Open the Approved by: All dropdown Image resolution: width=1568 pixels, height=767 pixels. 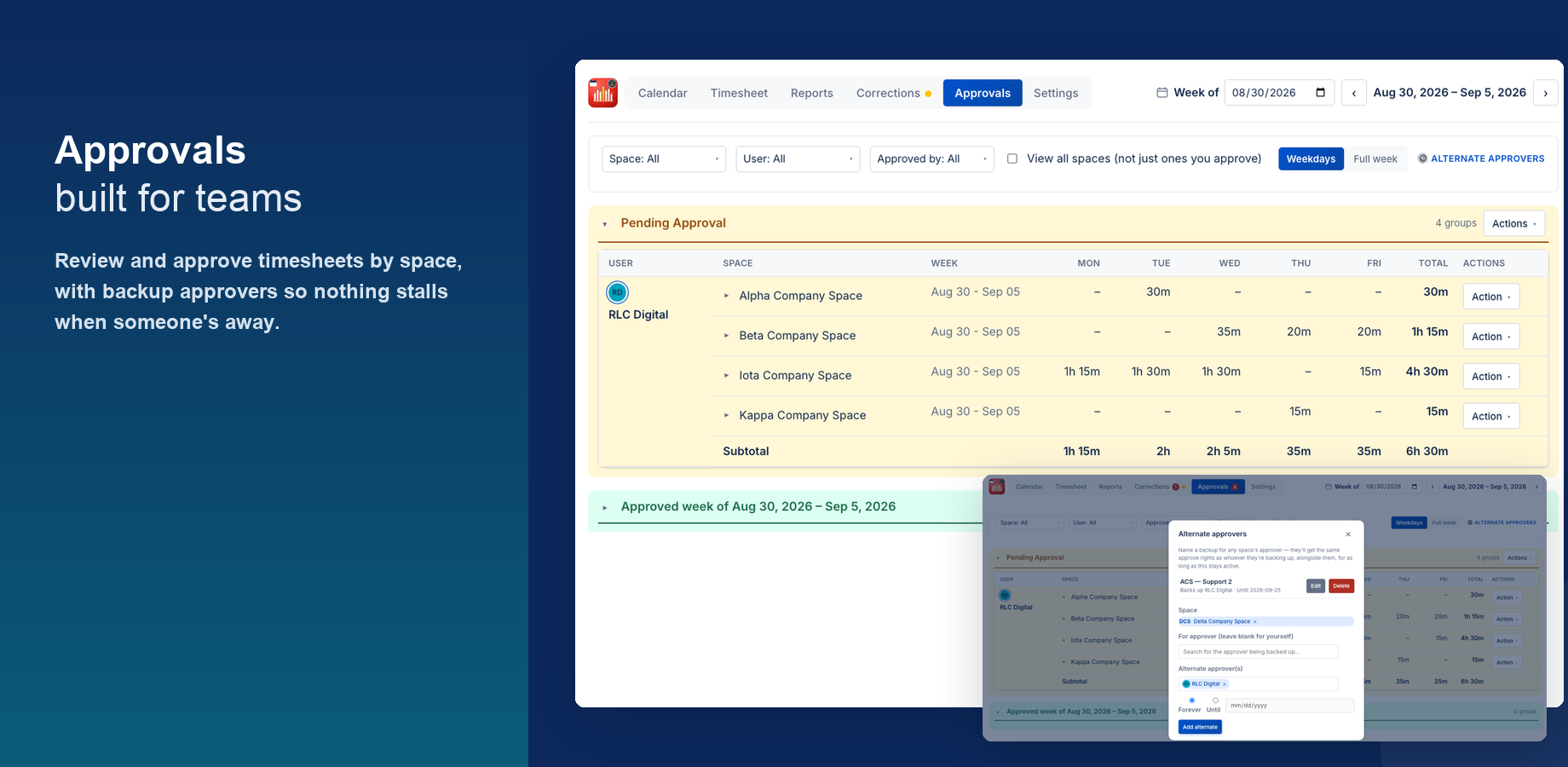tap(931, 159)
